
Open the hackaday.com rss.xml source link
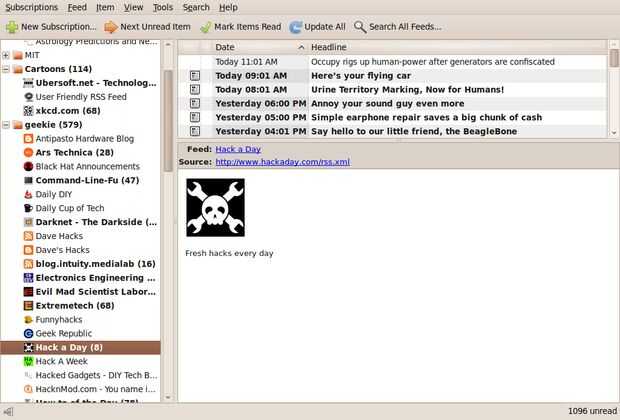283,162
